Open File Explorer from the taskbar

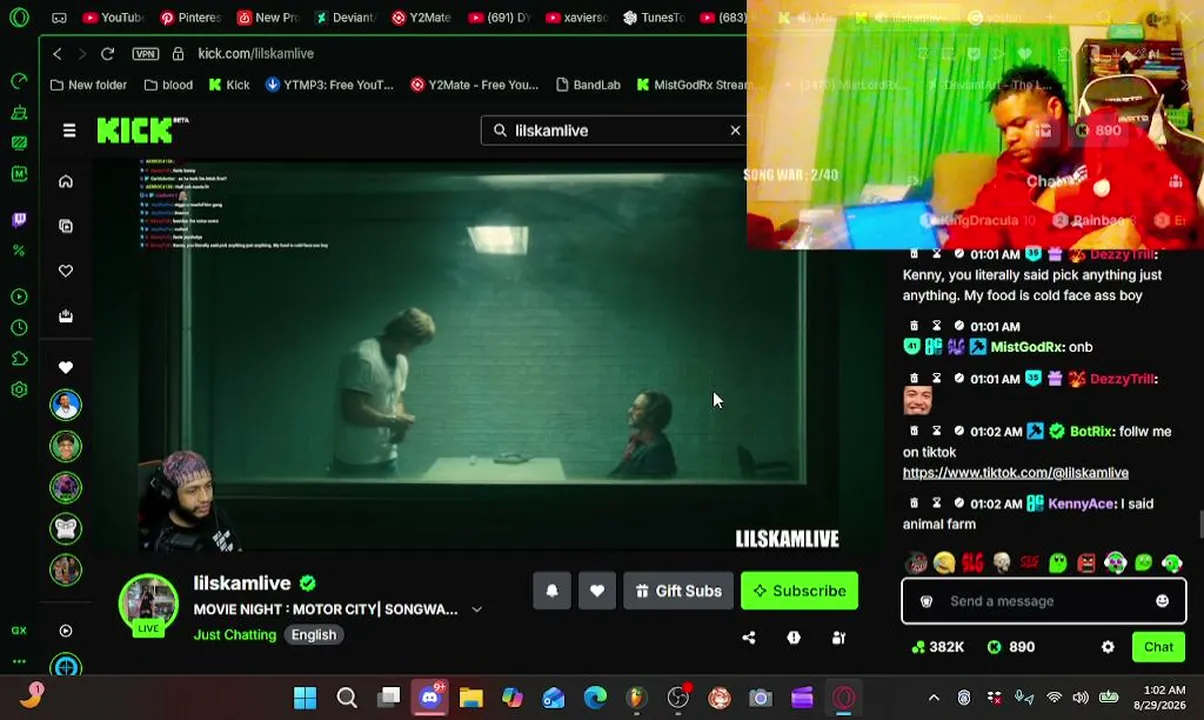tap(471, 697)
